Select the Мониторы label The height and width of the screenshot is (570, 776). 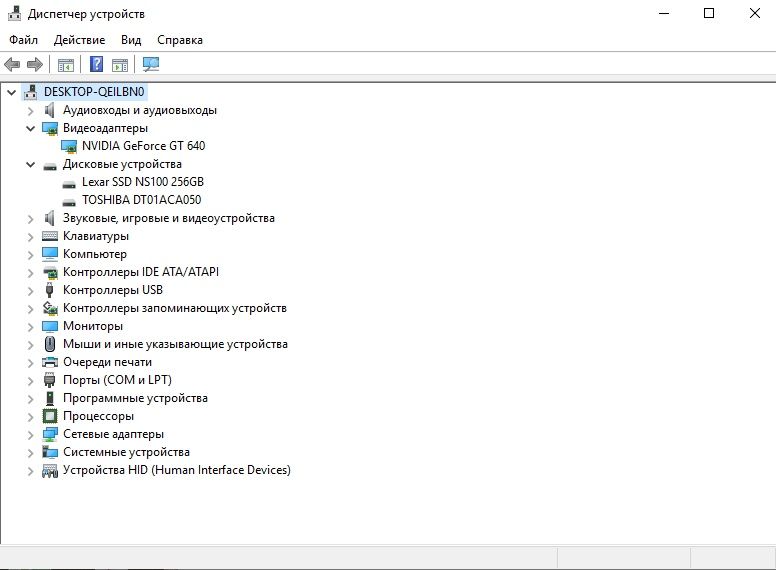93,326
